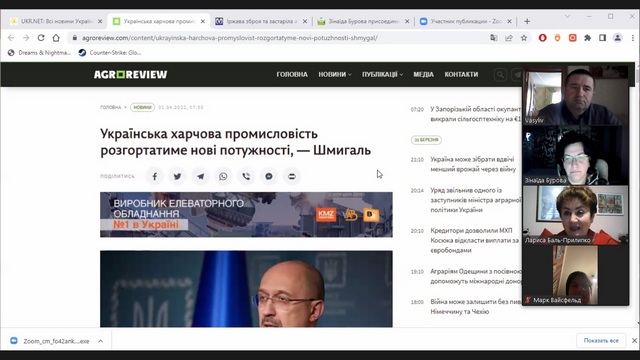This screenshot has height=360, width=640.
Task: Select the Лариса Баль-Прилипко video tile
Action: click(576, 216)
